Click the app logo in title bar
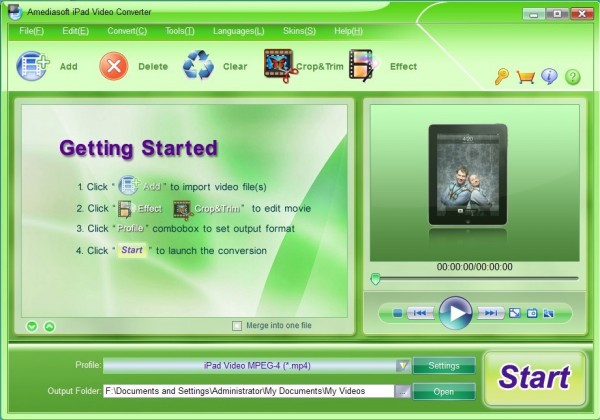The image size is (600, 420). [x=15, y=11]
